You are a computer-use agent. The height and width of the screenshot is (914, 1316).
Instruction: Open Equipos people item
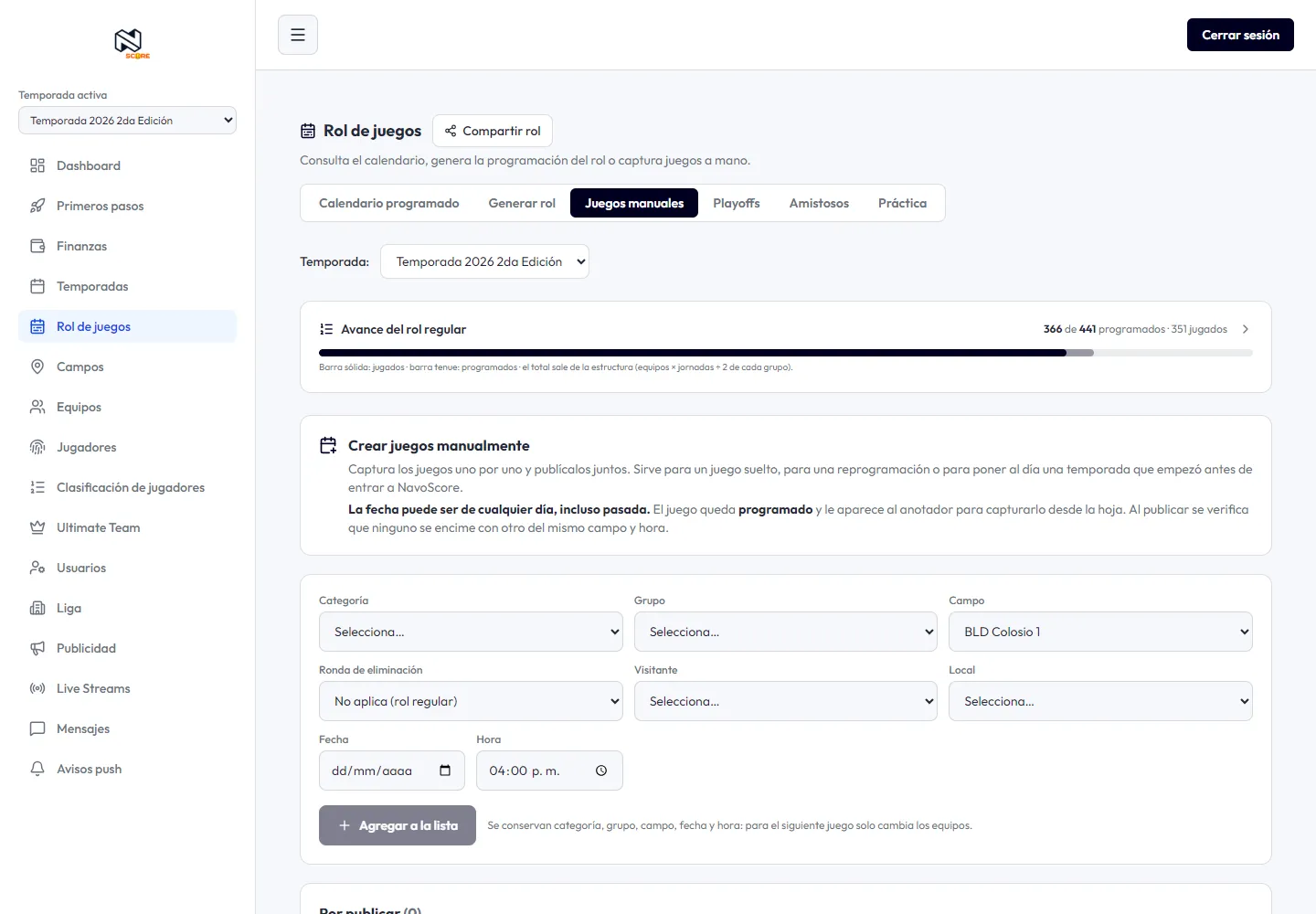click(127, 407)
